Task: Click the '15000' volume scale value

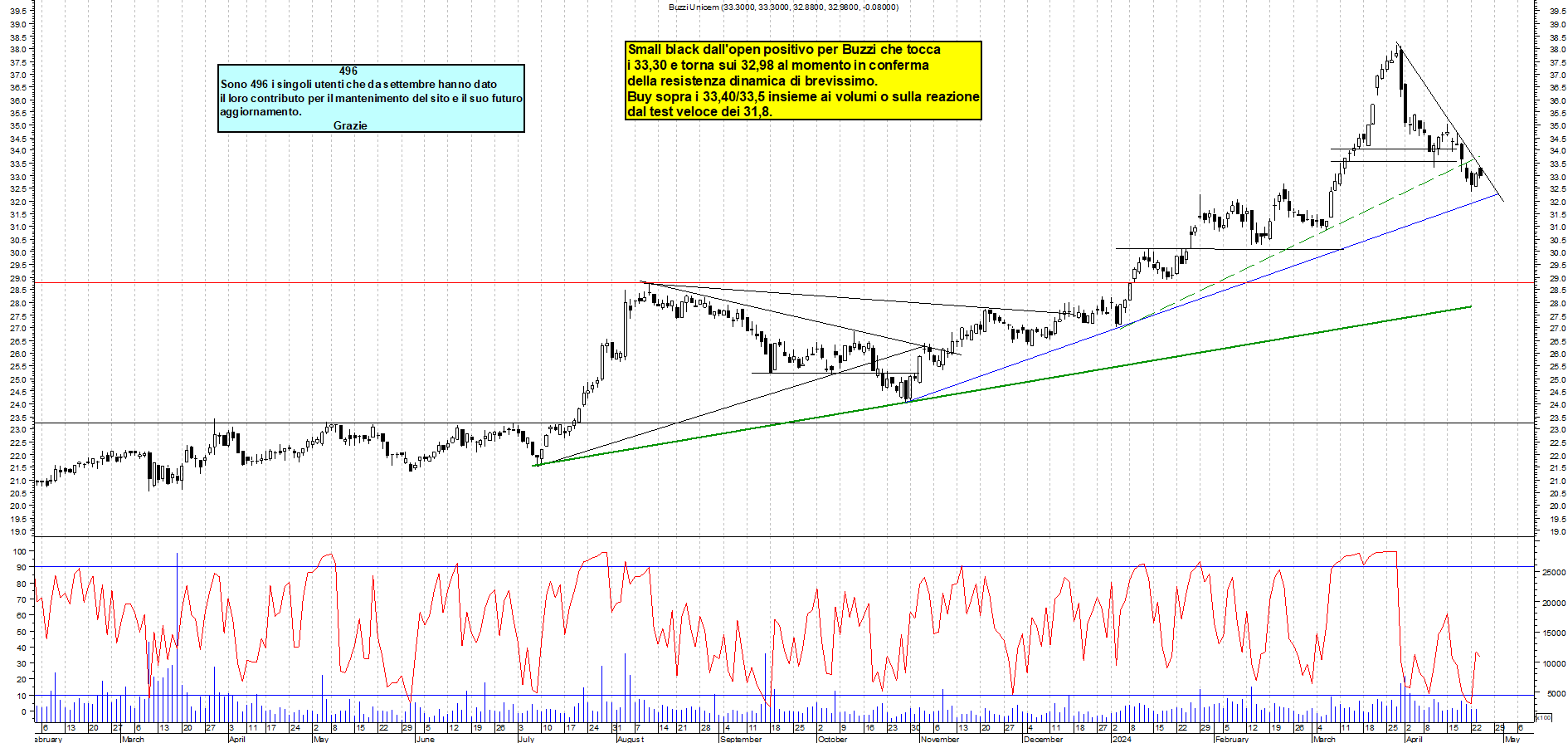Action: coord(1554,633)
